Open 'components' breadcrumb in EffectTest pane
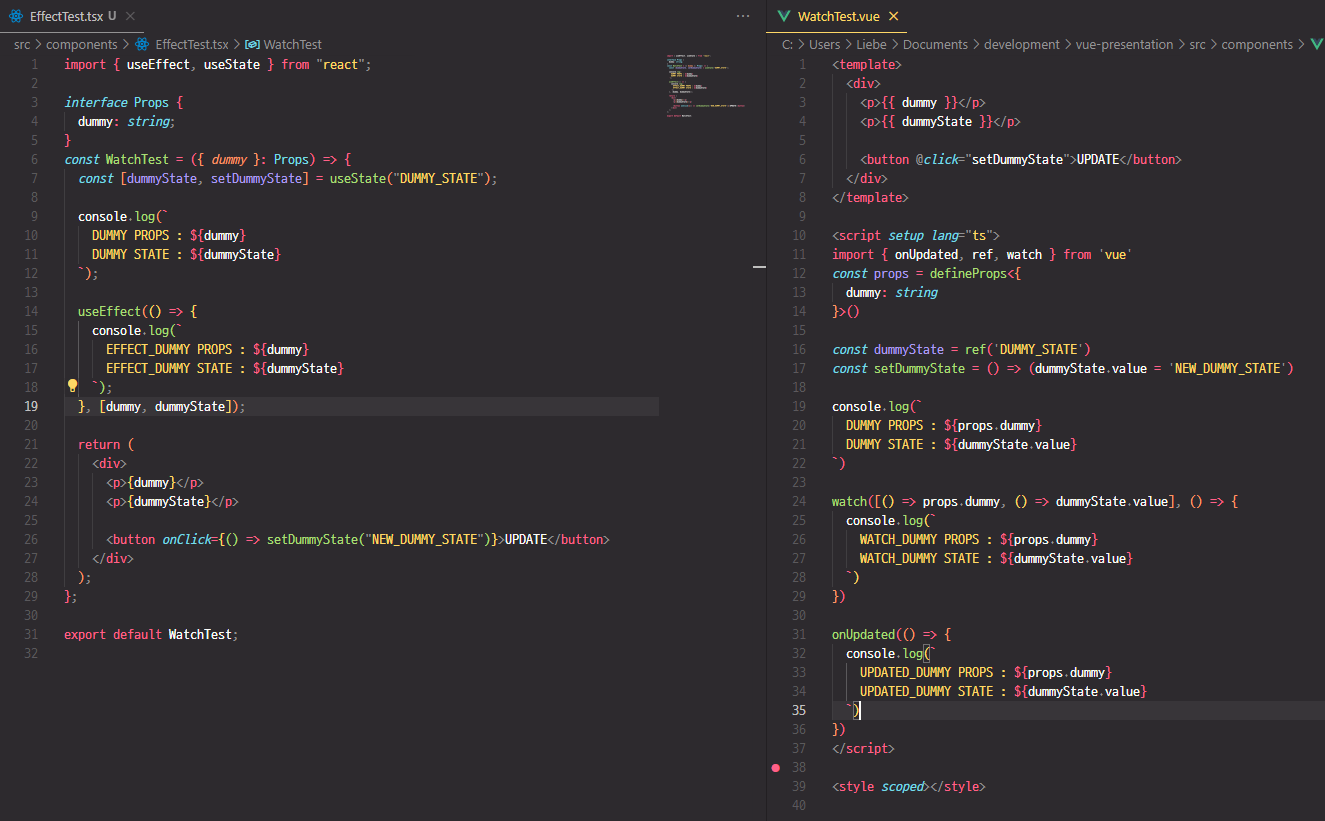Screen dimensions: 1325x821 (x=82, y=44)
